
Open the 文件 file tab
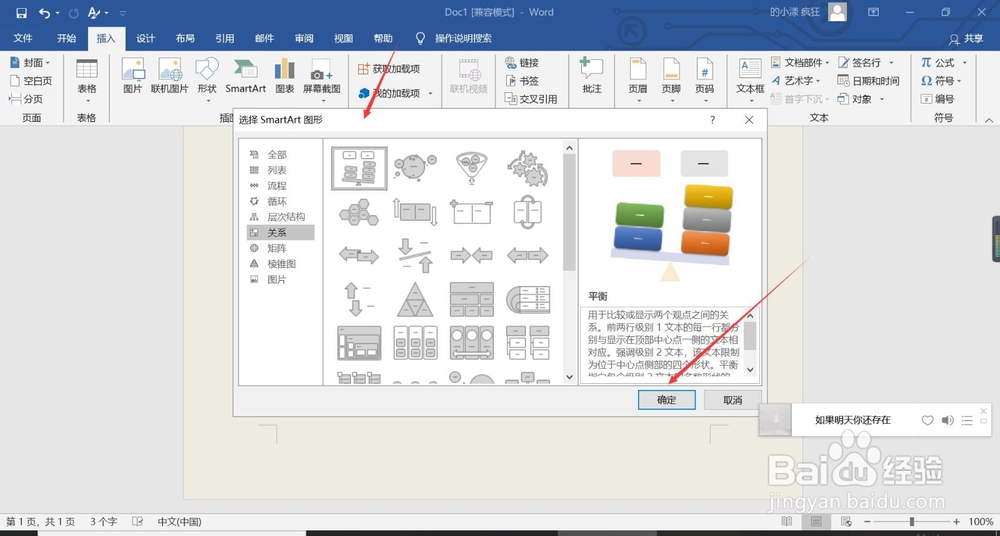coord(23,38)
